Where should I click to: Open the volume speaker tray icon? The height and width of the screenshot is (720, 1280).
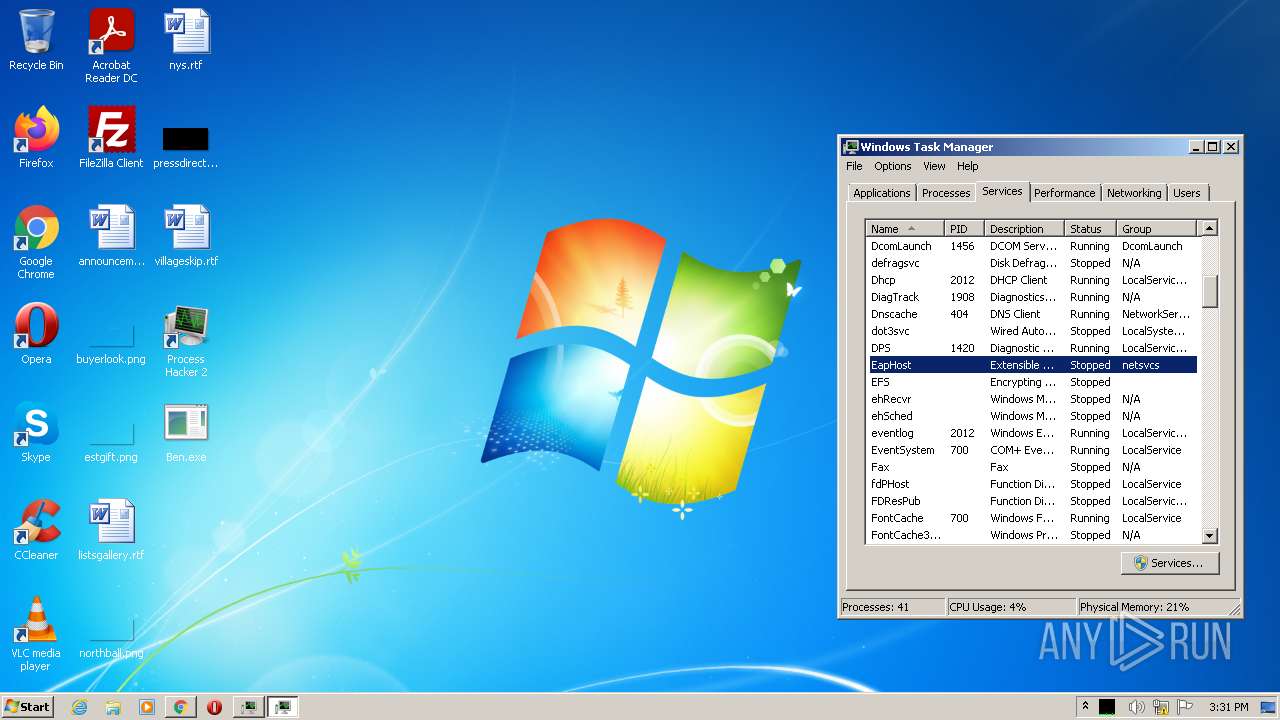[1136, 707]
